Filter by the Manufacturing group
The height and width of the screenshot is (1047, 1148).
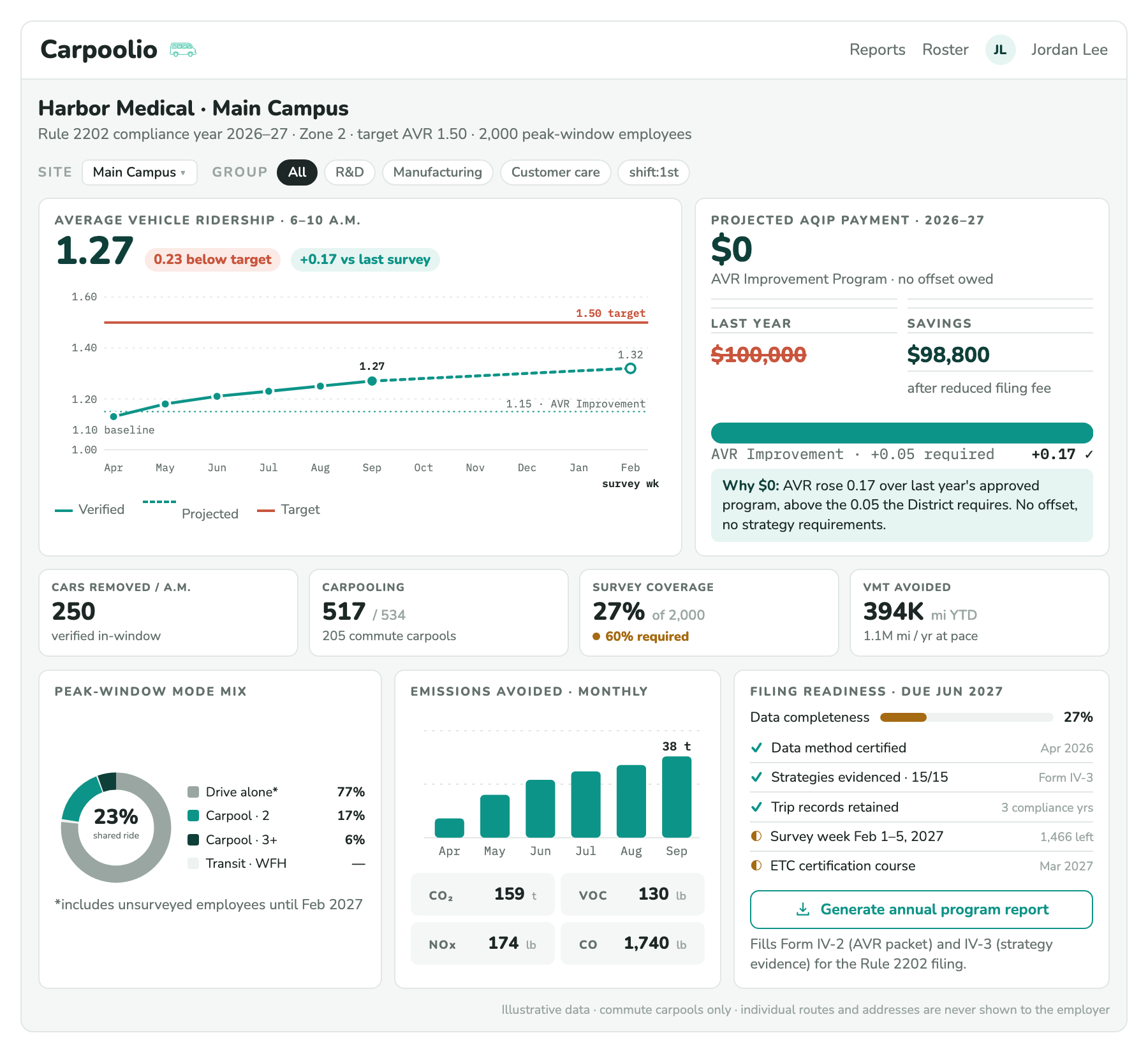[x=438, y=172]
